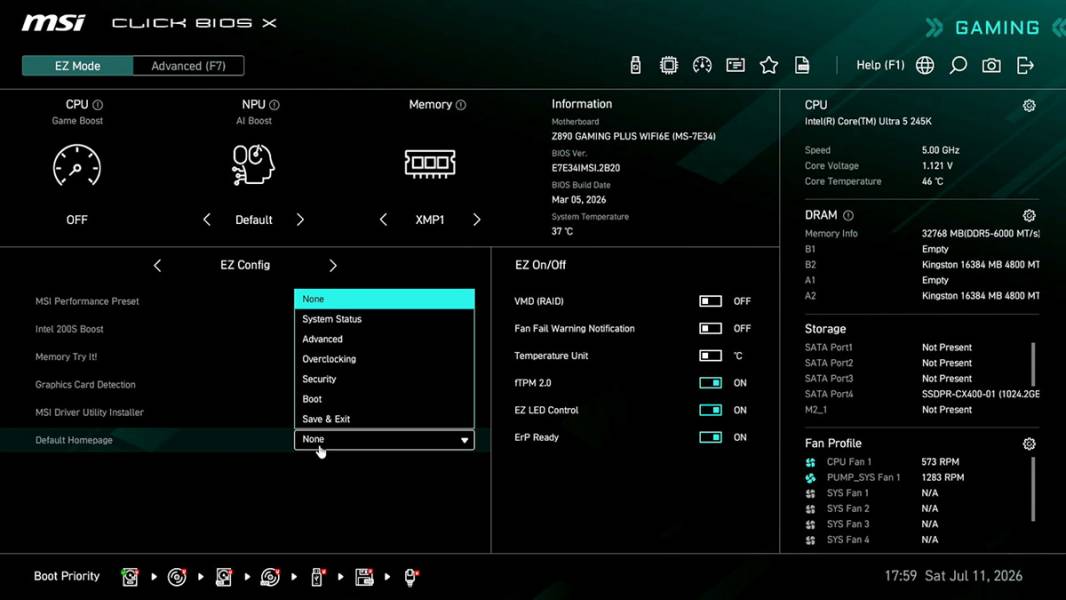Click PUMP_SYS Fan 1 1283 RPM row
The height and width of the screenshot is (600, 1066).
(884, 478)
